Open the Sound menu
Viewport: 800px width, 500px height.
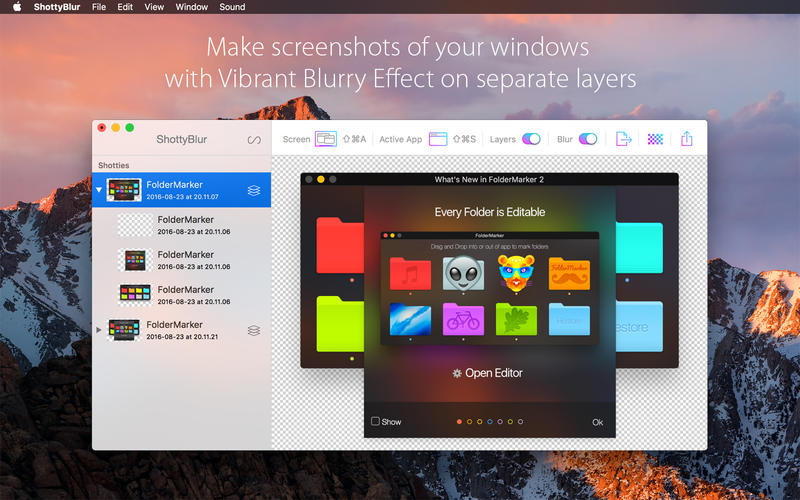[232, 7]
